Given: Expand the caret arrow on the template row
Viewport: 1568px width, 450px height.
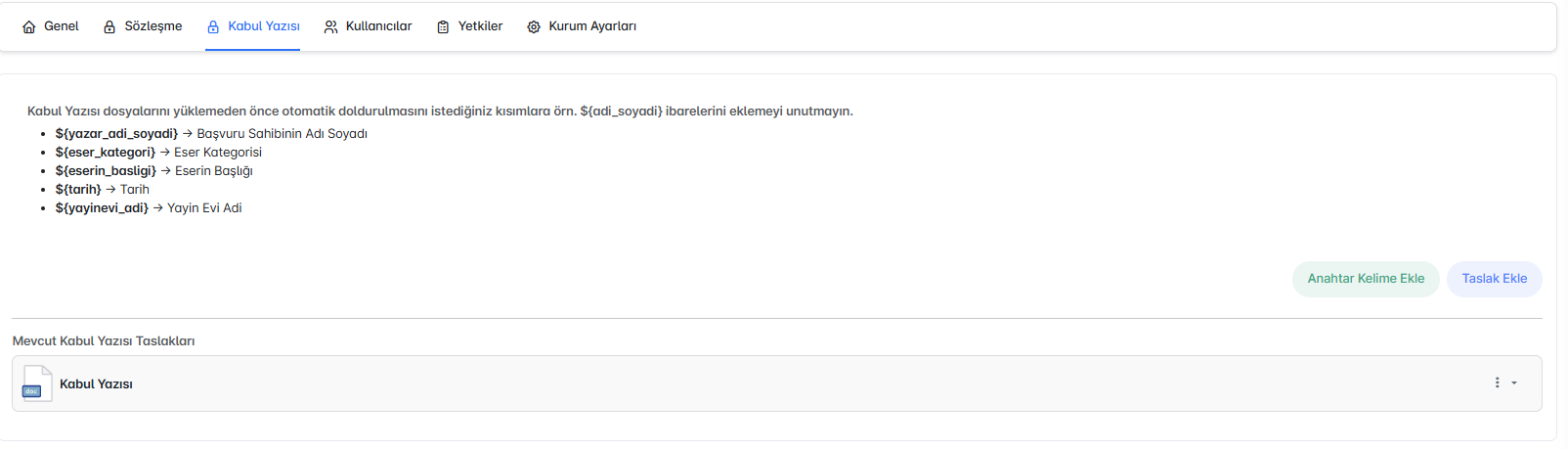Looking at the screenshot, I should click(1514, 383).
